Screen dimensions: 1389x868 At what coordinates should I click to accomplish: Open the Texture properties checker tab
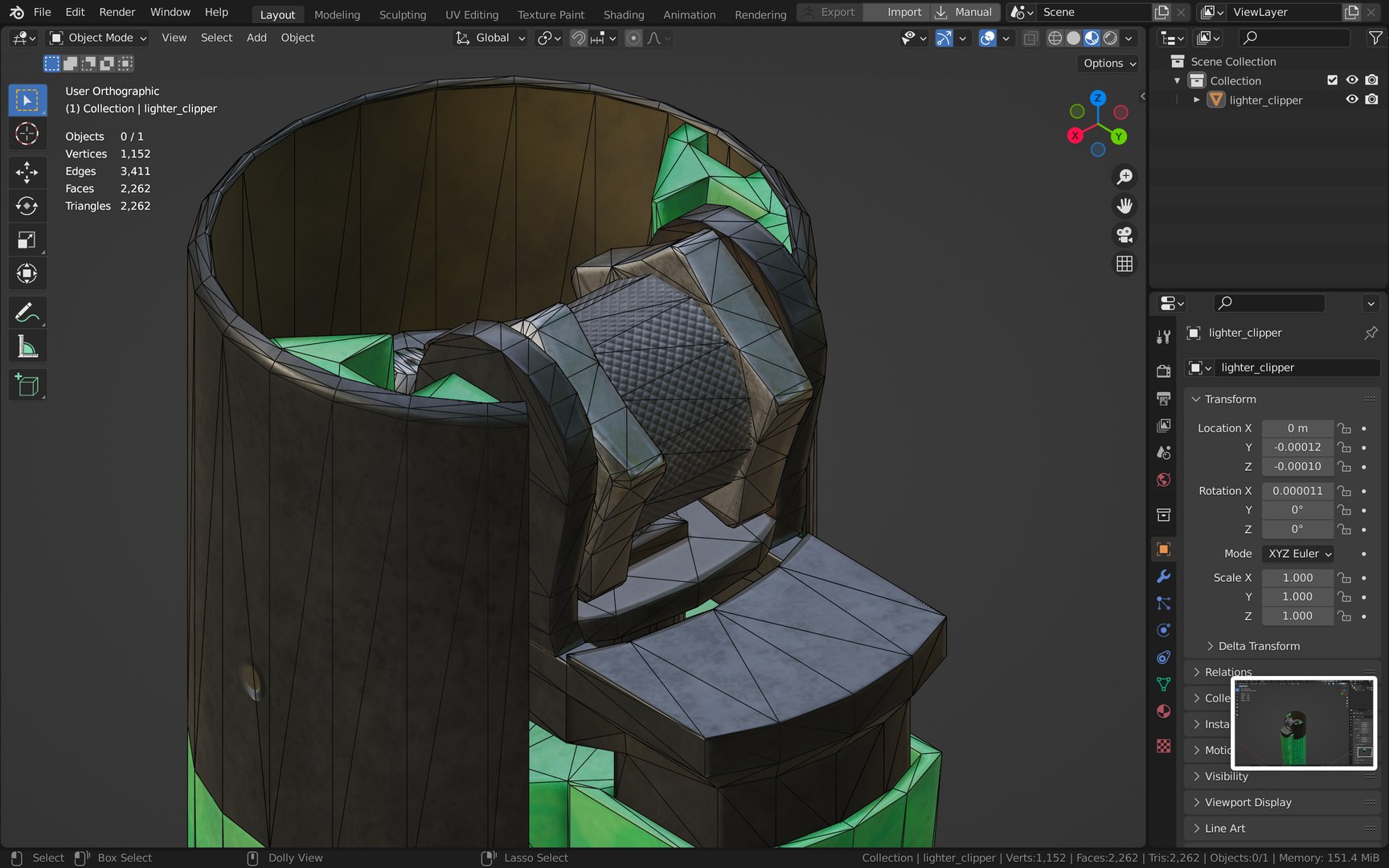pyautogui.click(x=1163, y=746)
